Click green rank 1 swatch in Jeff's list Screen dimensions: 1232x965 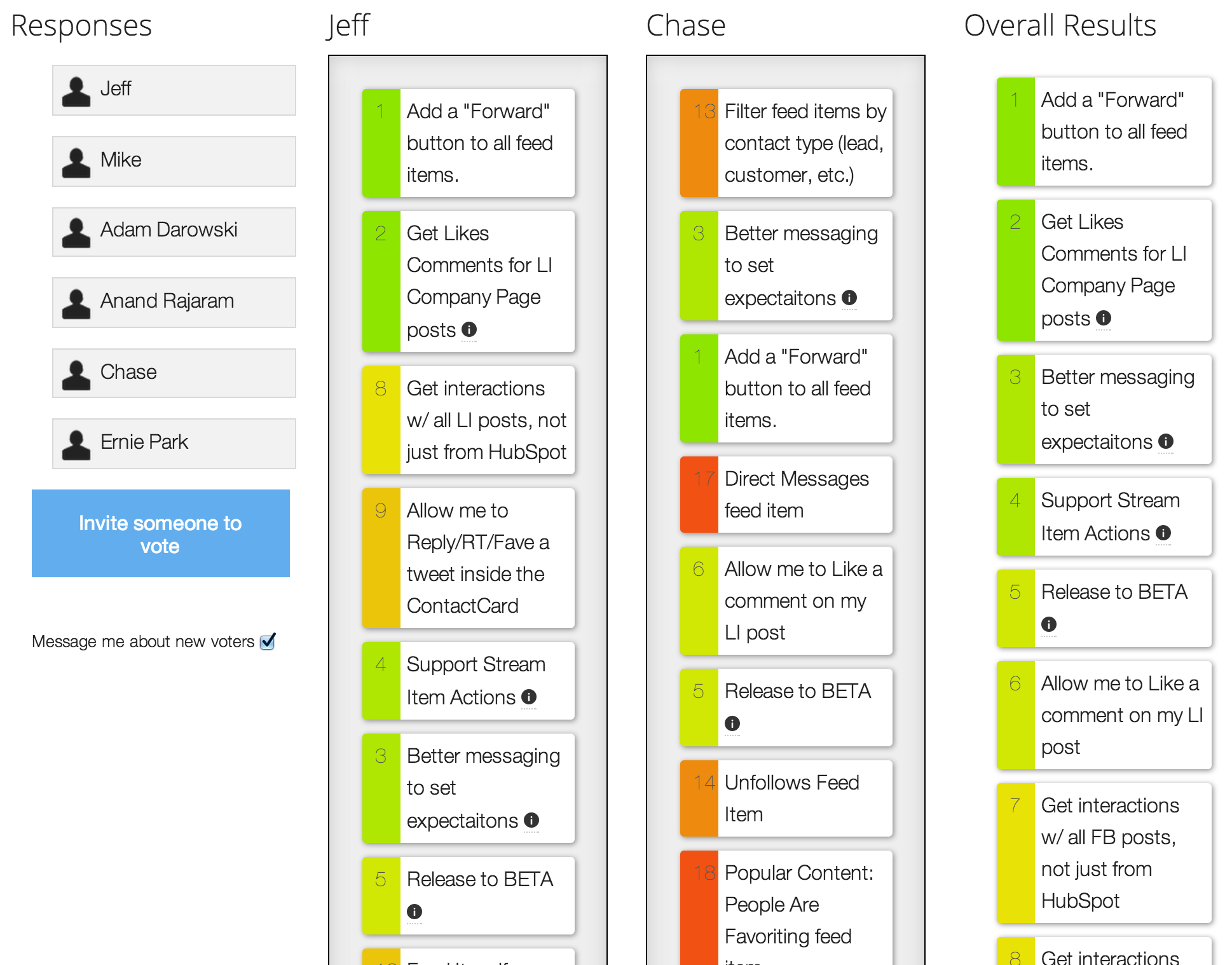pos(381,143)
